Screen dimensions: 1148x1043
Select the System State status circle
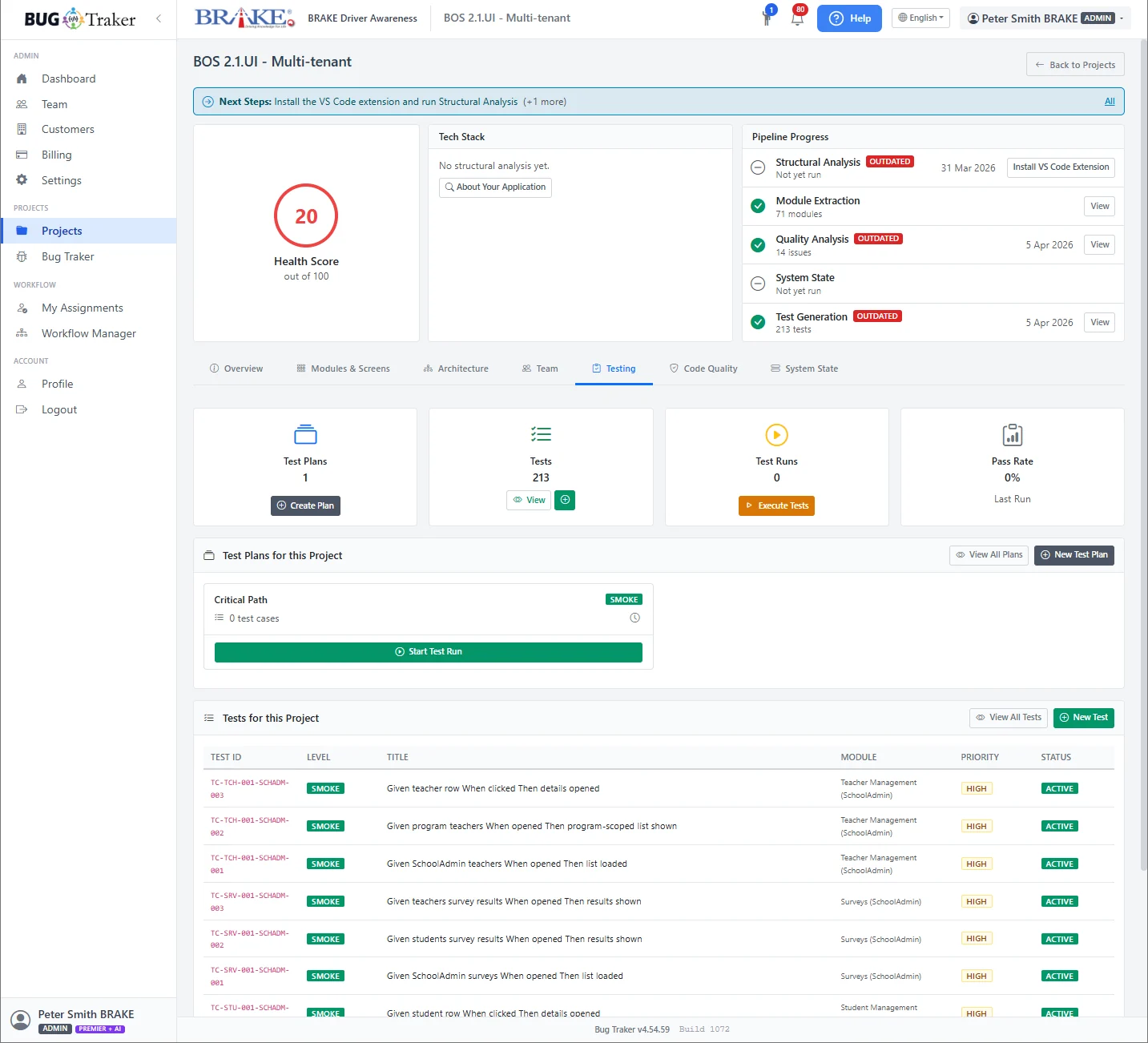(758, 284)
